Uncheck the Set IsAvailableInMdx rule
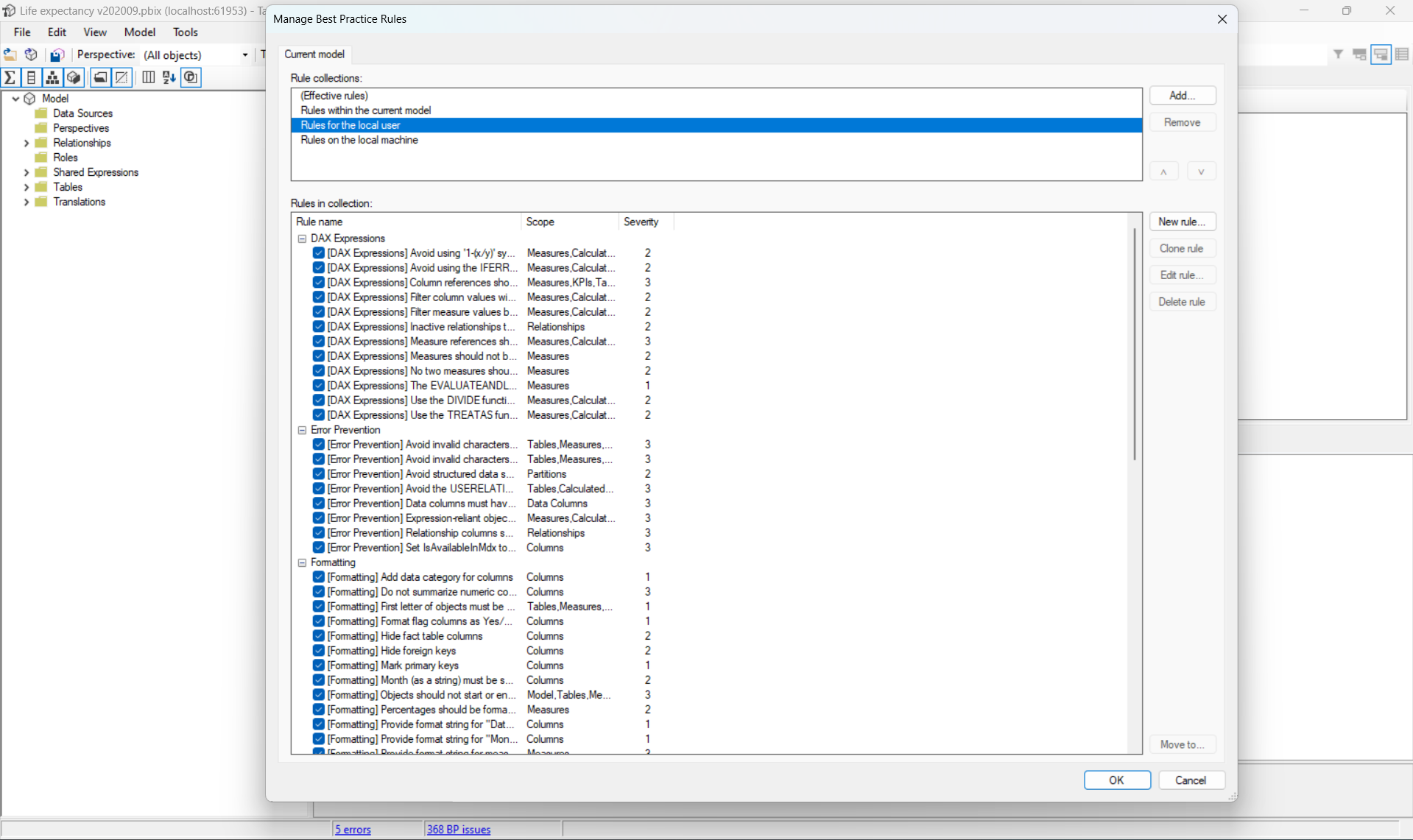1413x840 pixels. click(319, 548)
